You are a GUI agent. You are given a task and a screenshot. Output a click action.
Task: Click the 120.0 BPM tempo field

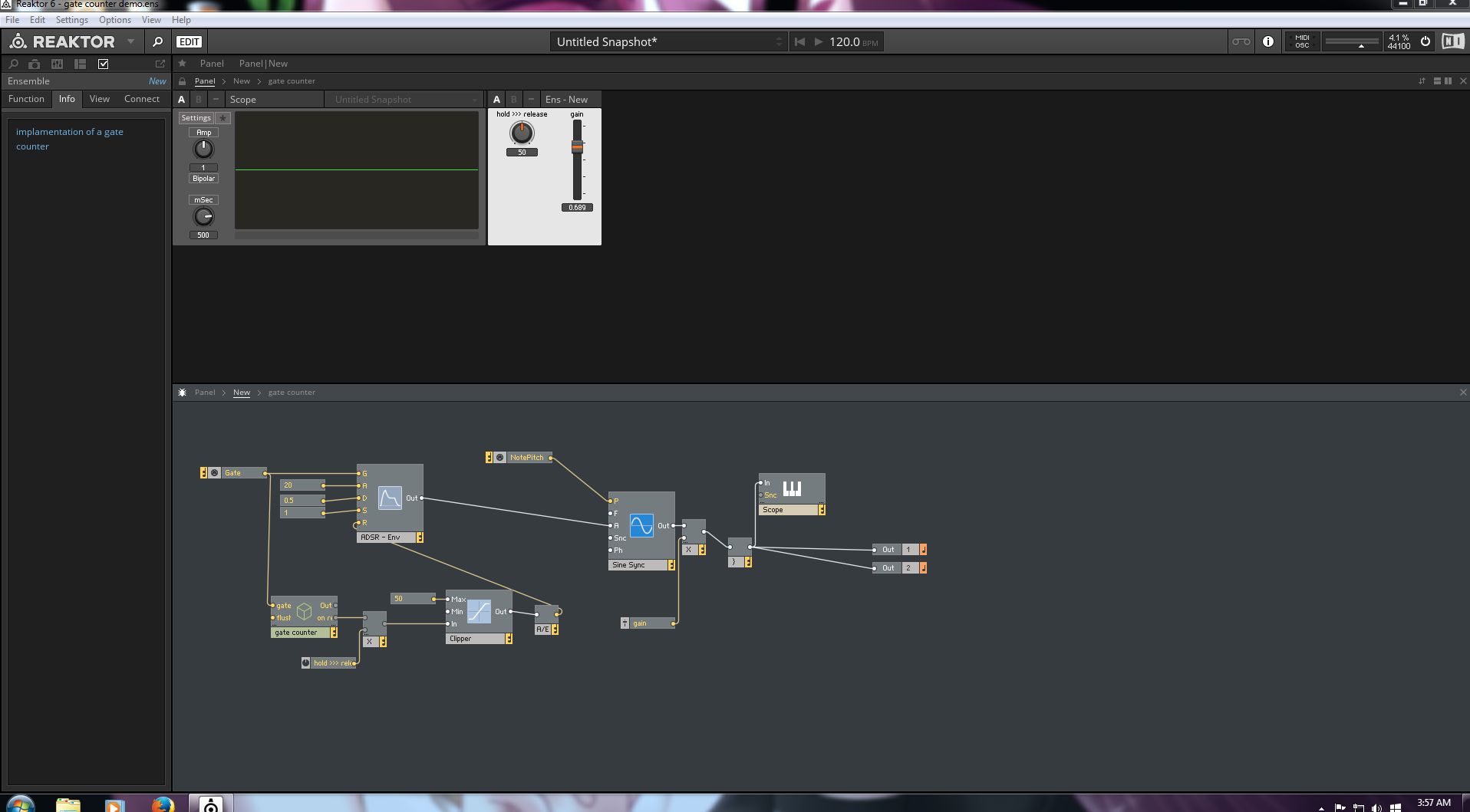pyautogui.click(x=854, y=42)
